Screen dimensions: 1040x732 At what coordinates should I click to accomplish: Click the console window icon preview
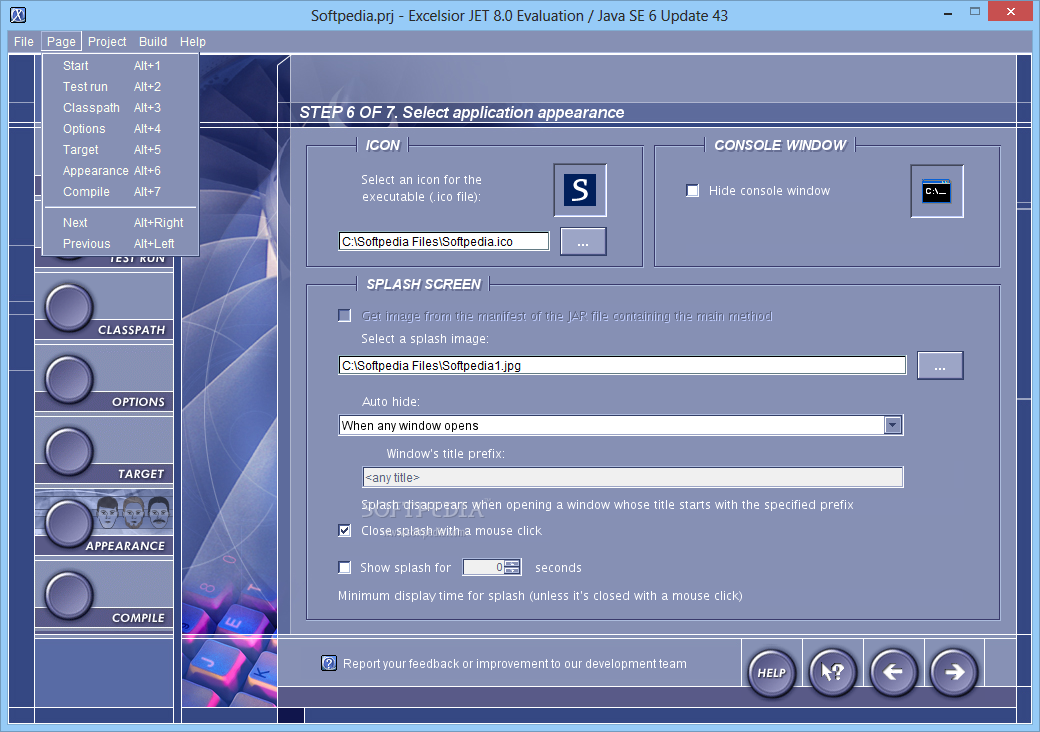(x=937, y=191)
